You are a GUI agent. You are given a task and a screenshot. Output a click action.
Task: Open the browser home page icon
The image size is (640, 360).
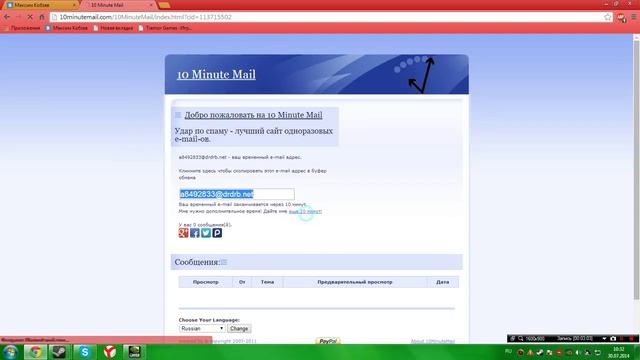[42, 17]
